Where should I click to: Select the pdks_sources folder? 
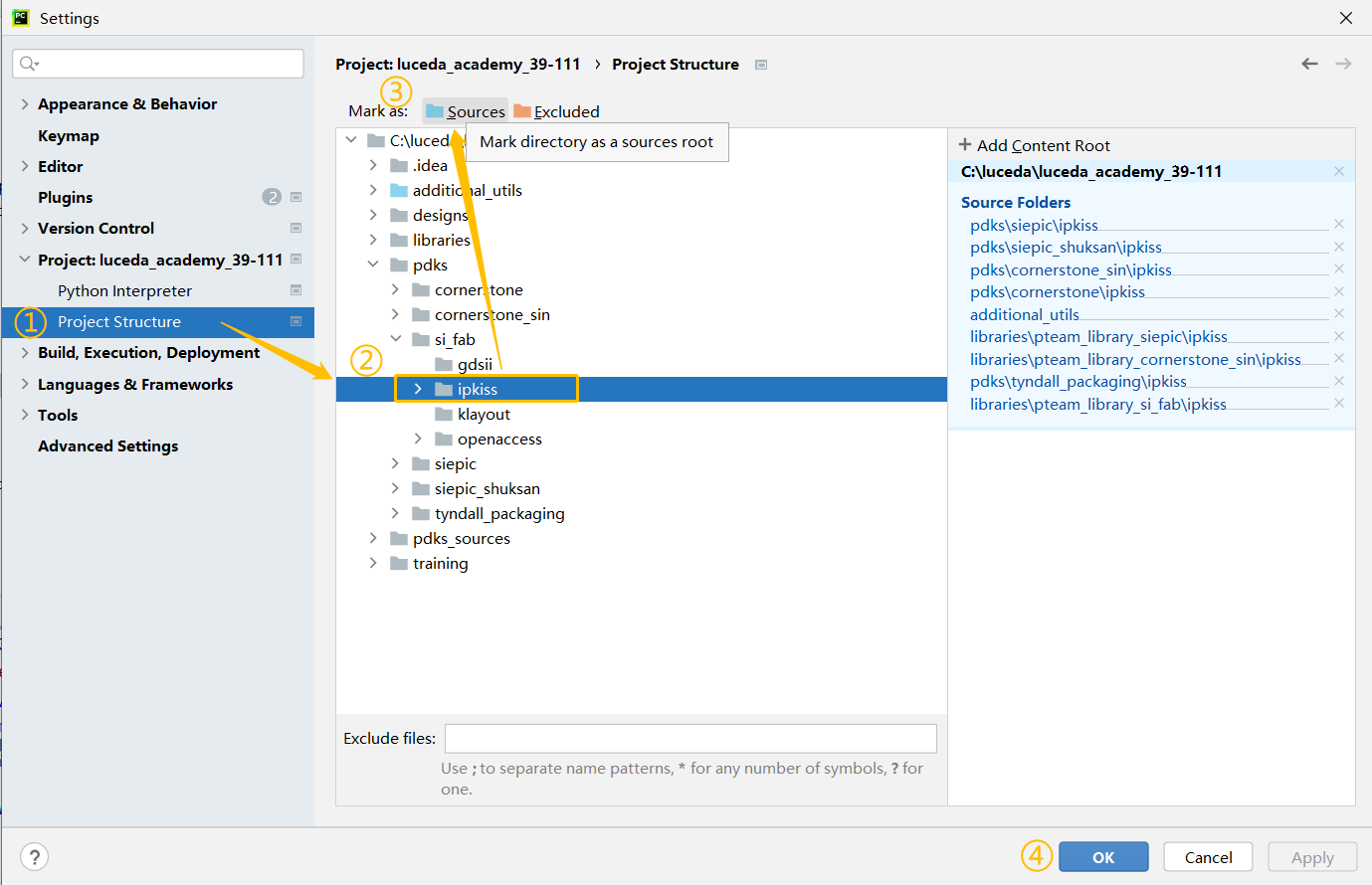pos(461,538)
